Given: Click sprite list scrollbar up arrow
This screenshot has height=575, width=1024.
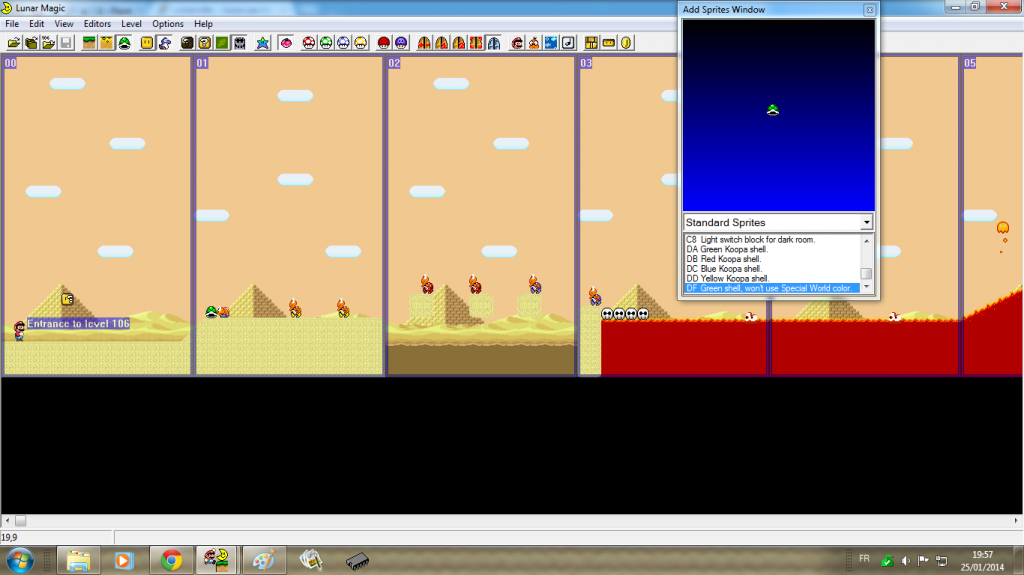Looking at the screenshot, I should pyautogui.click(x=867, y=241).
